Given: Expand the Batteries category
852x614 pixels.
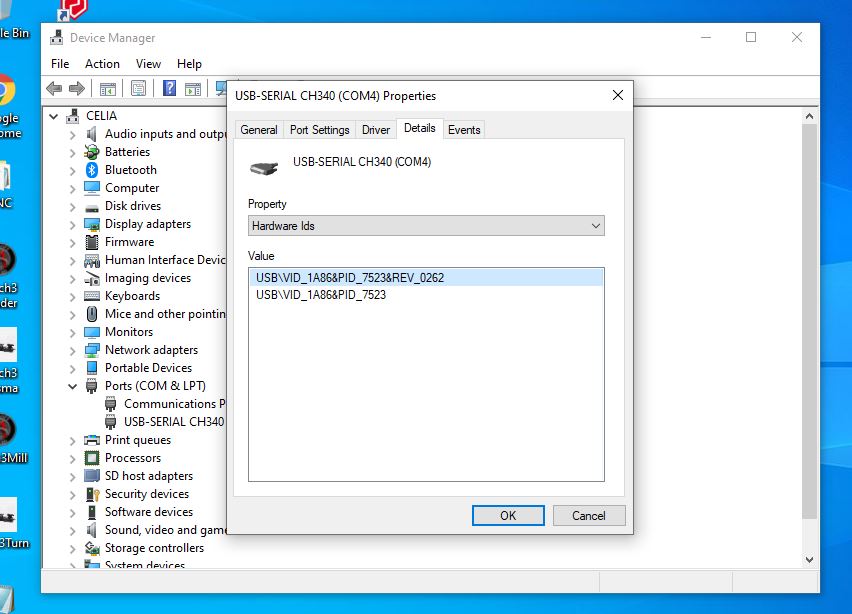Looking at the screenshot, I should [72, 153].
